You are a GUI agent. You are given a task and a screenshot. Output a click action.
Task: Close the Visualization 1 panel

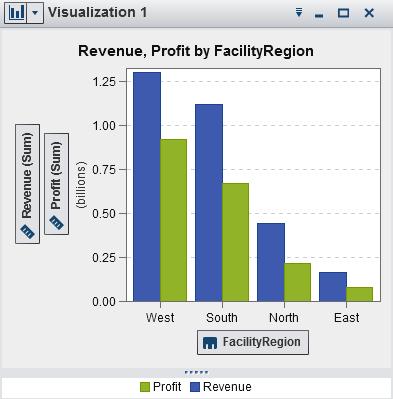pyautogui.click(x=369, y=13)
